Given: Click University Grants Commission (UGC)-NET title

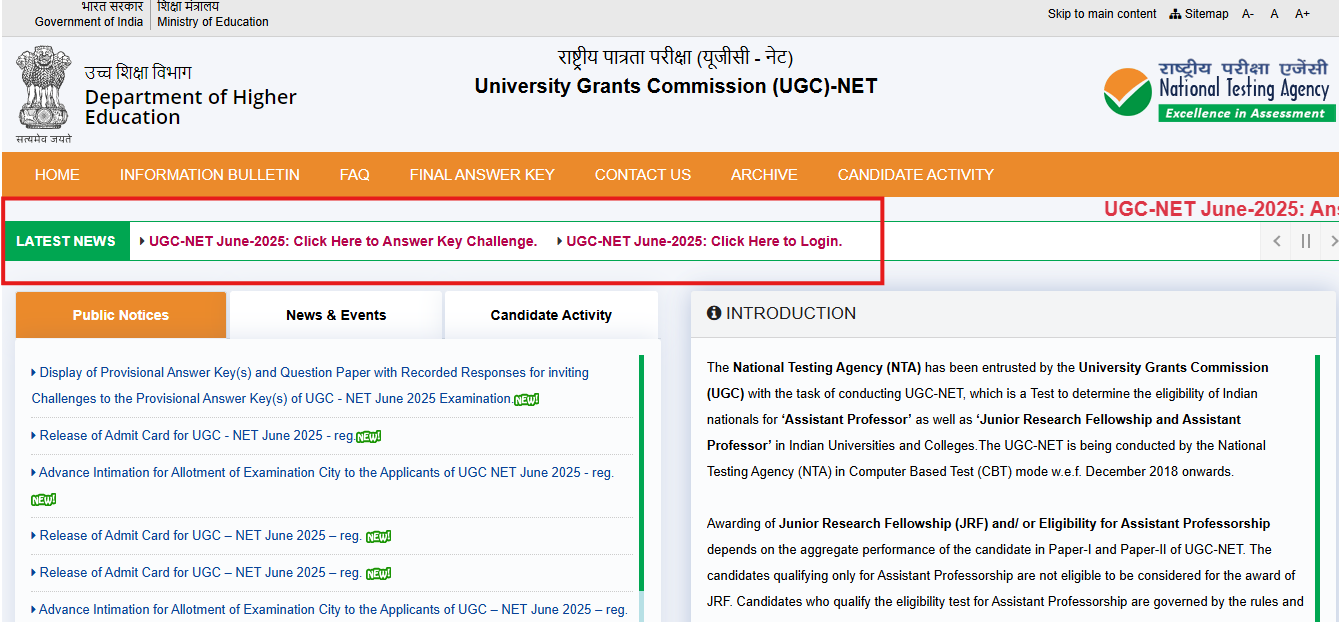Looking at the screenshot, I should coord(676,86).
